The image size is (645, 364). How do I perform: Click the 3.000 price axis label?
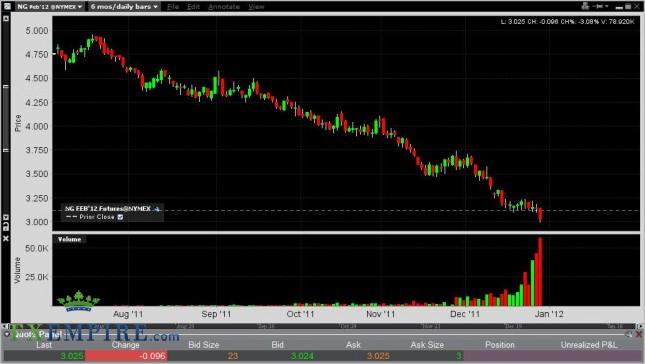(x=37, y=222)
